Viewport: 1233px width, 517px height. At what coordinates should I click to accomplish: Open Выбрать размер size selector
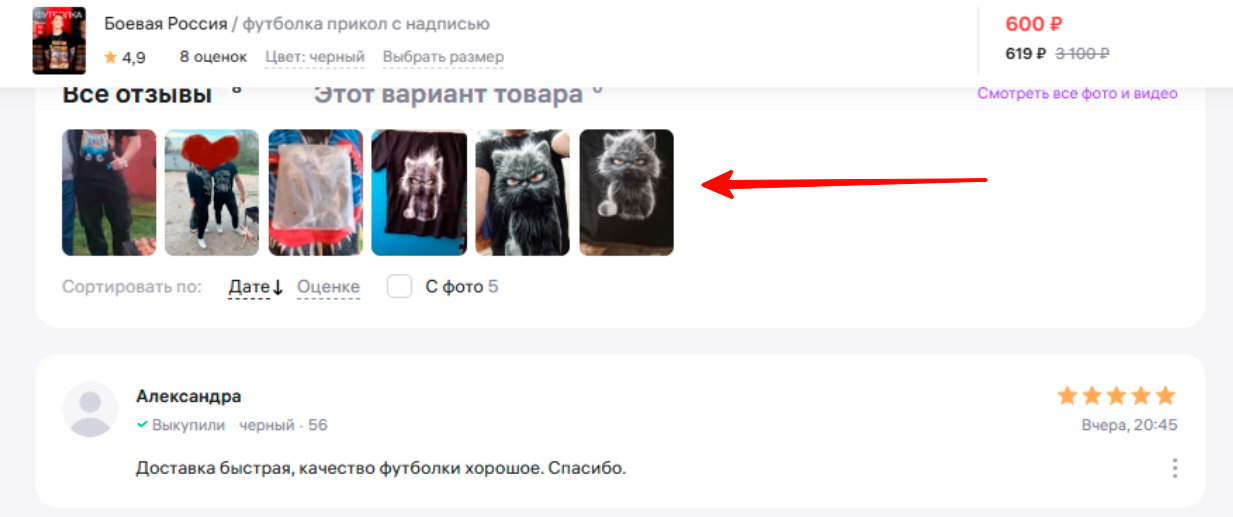[443, 57]
